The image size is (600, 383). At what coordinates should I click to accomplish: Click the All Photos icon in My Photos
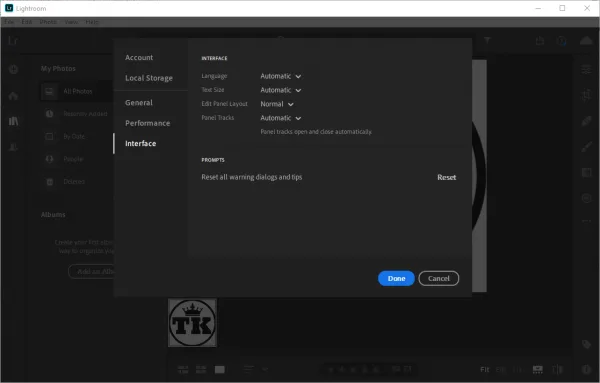pyautogui.click(x=49, y=91)
